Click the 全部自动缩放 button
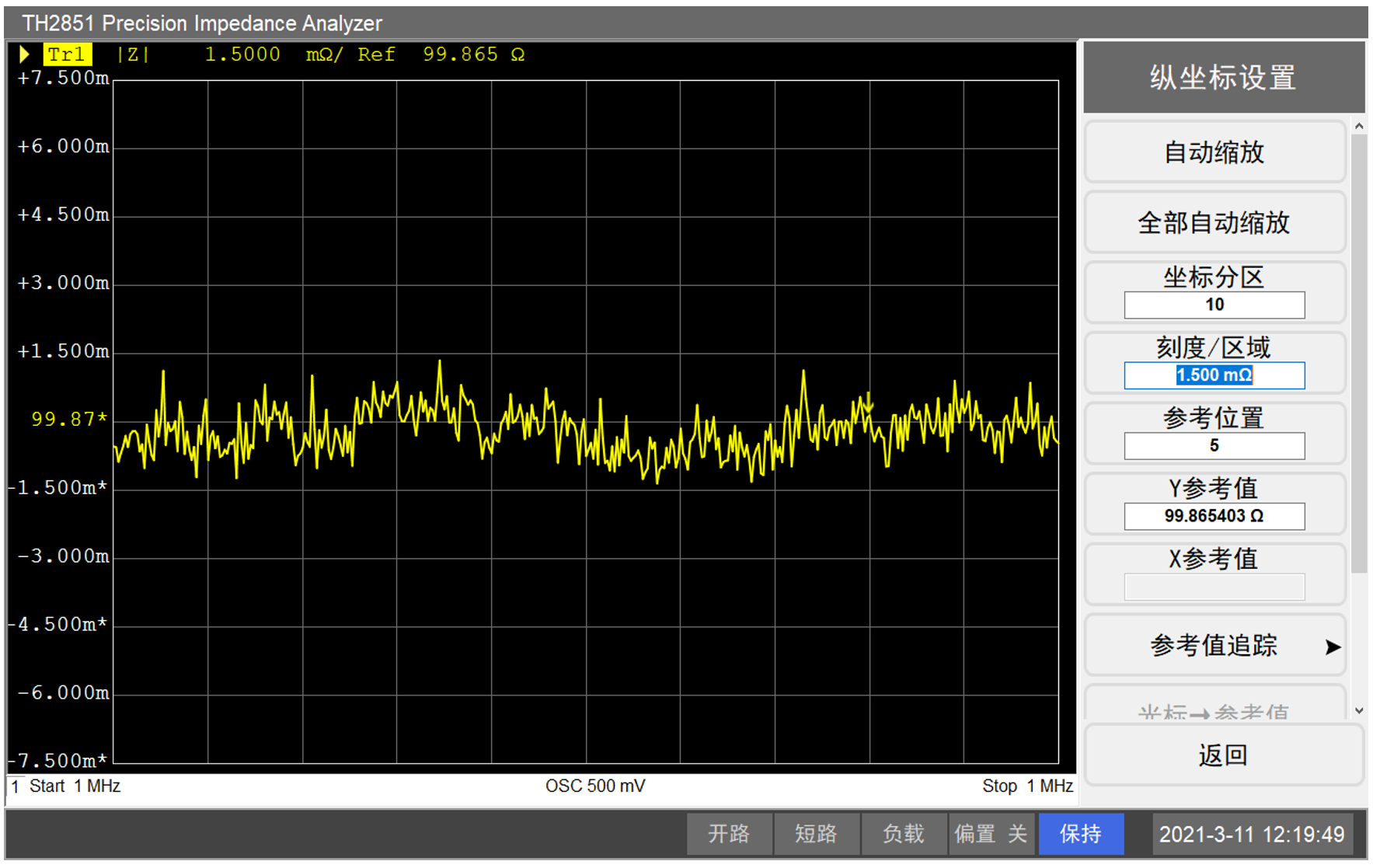This screenshot has width=1373, height=868. click(1214, 222)
